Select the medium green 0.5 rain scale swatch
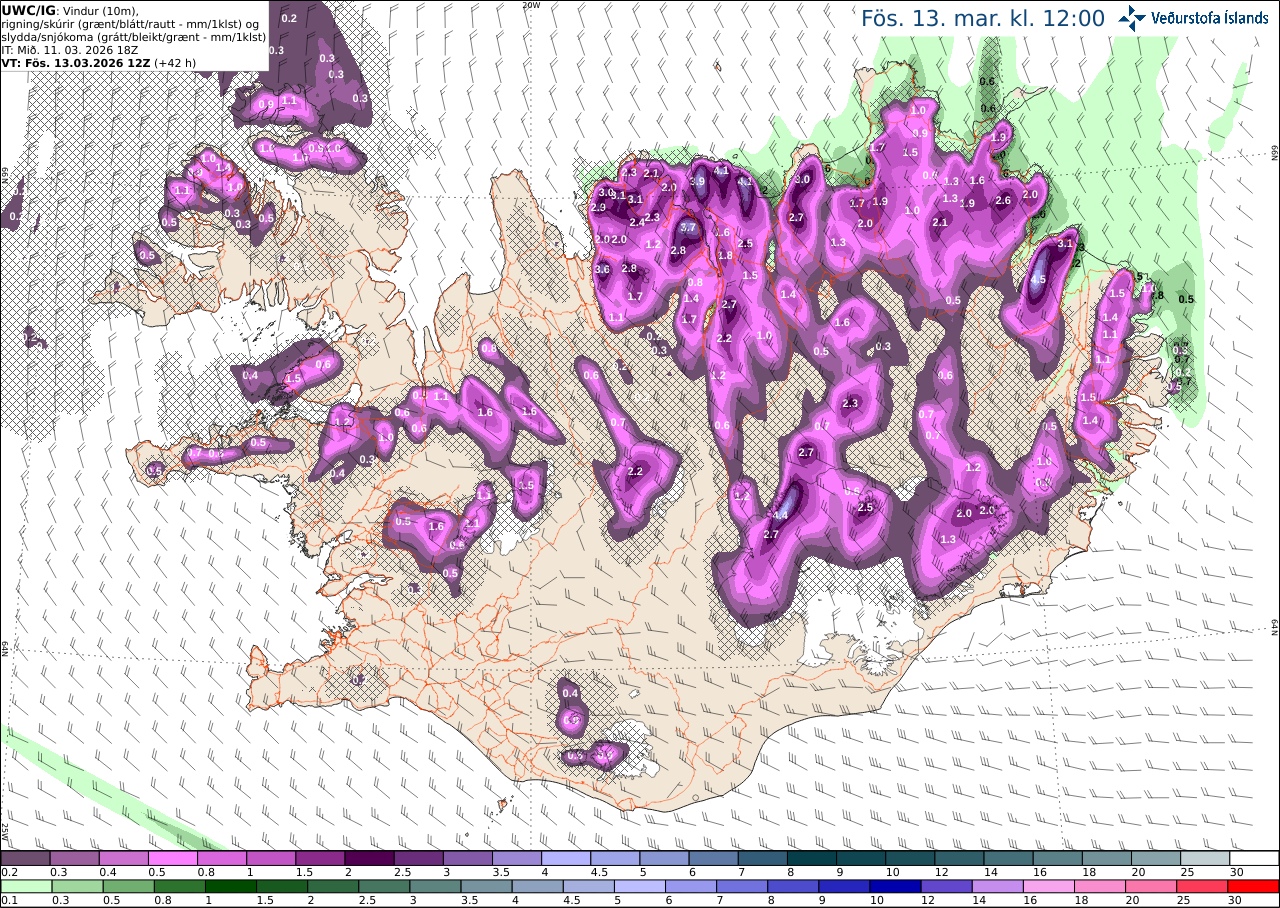 (x=128, y=886)
